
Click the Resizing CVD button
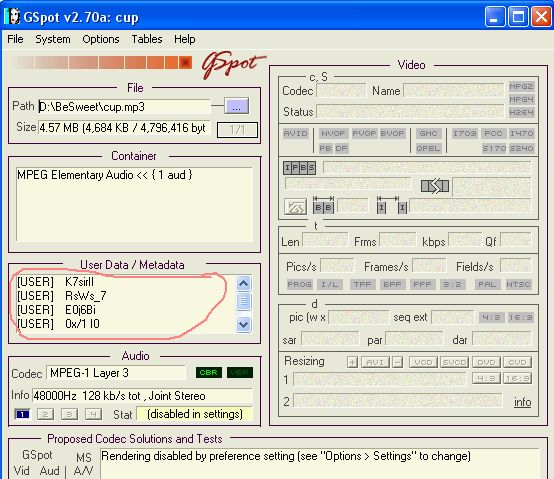click(x=517, y=362)
